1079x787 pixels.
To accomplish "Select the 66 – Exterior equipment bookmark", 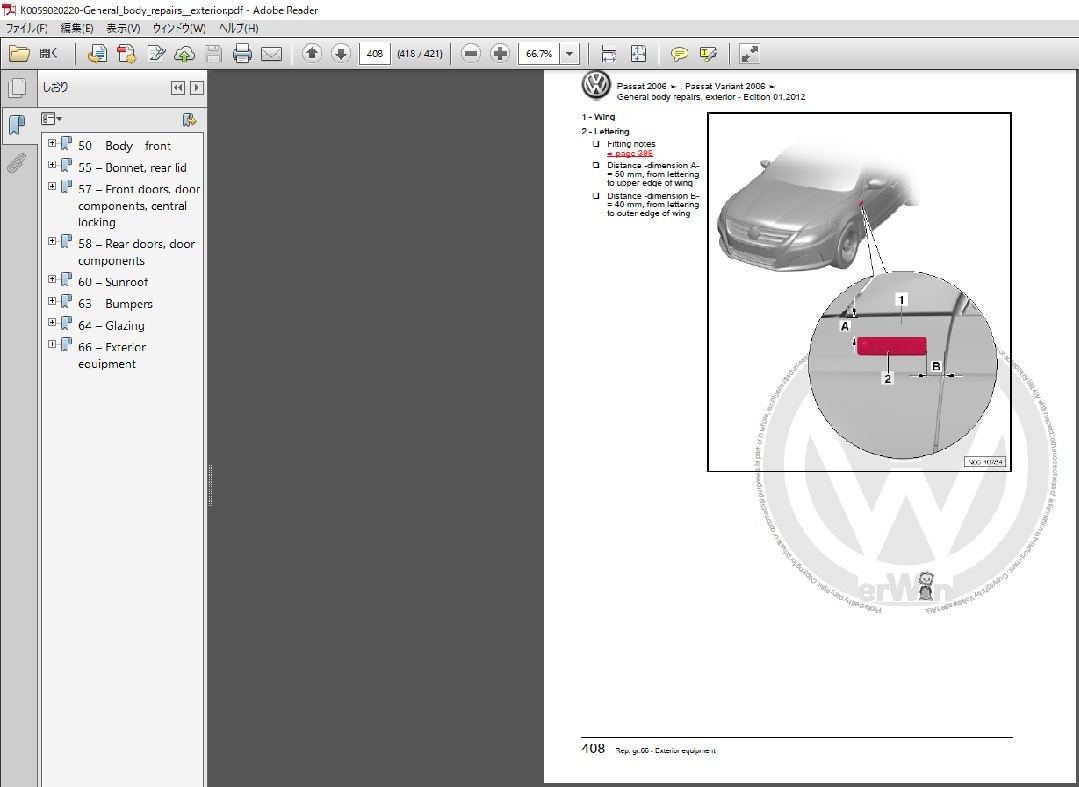I will click(x=112, y=356).
